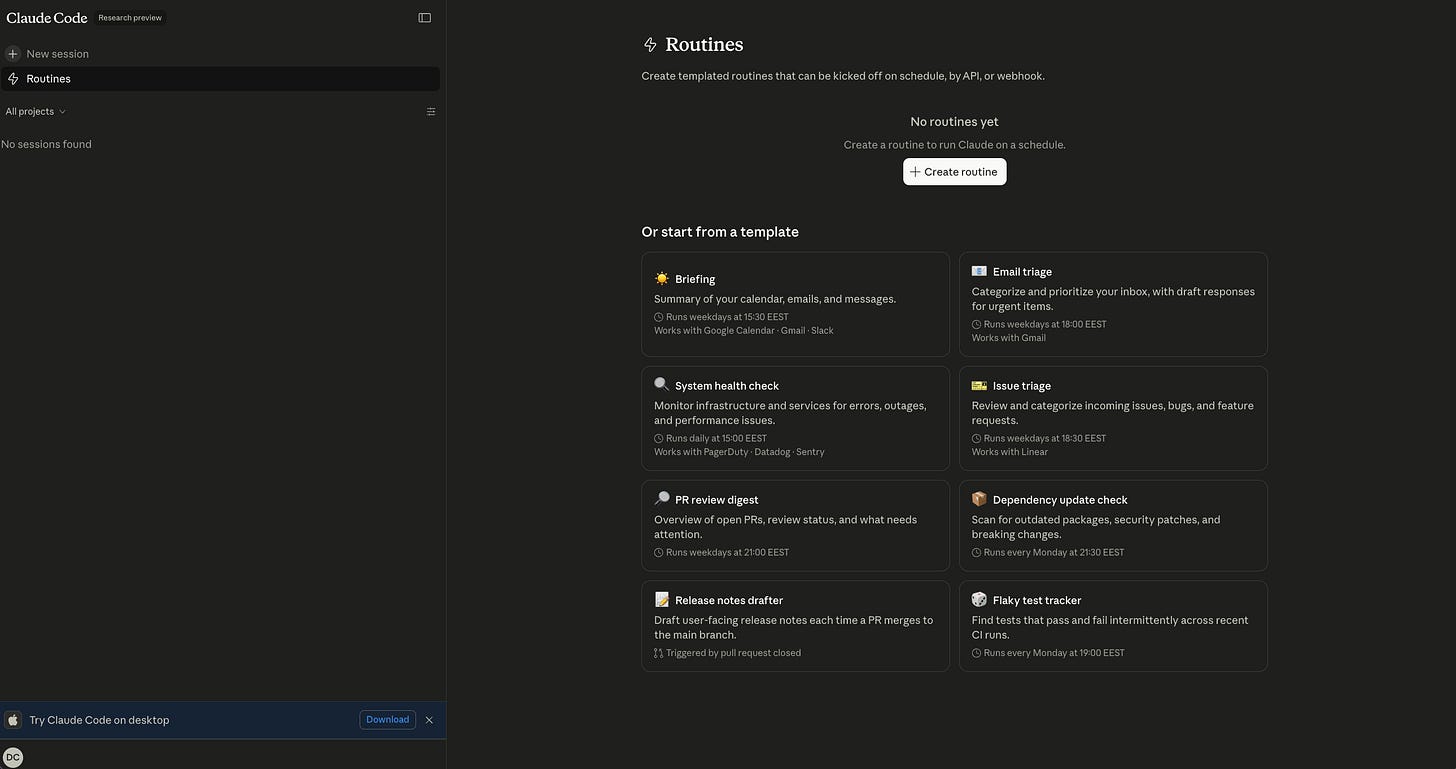Viewport: 1456px width, 769px height.
Task: Click 'Runs every Monday at 19:00 EEST'
Action: coord(1054,653)
